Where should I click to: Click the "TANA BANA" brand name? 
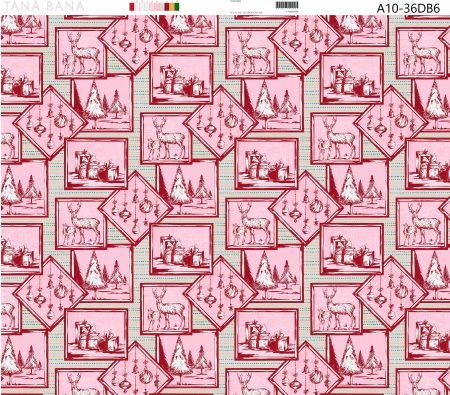click(44, 6)
